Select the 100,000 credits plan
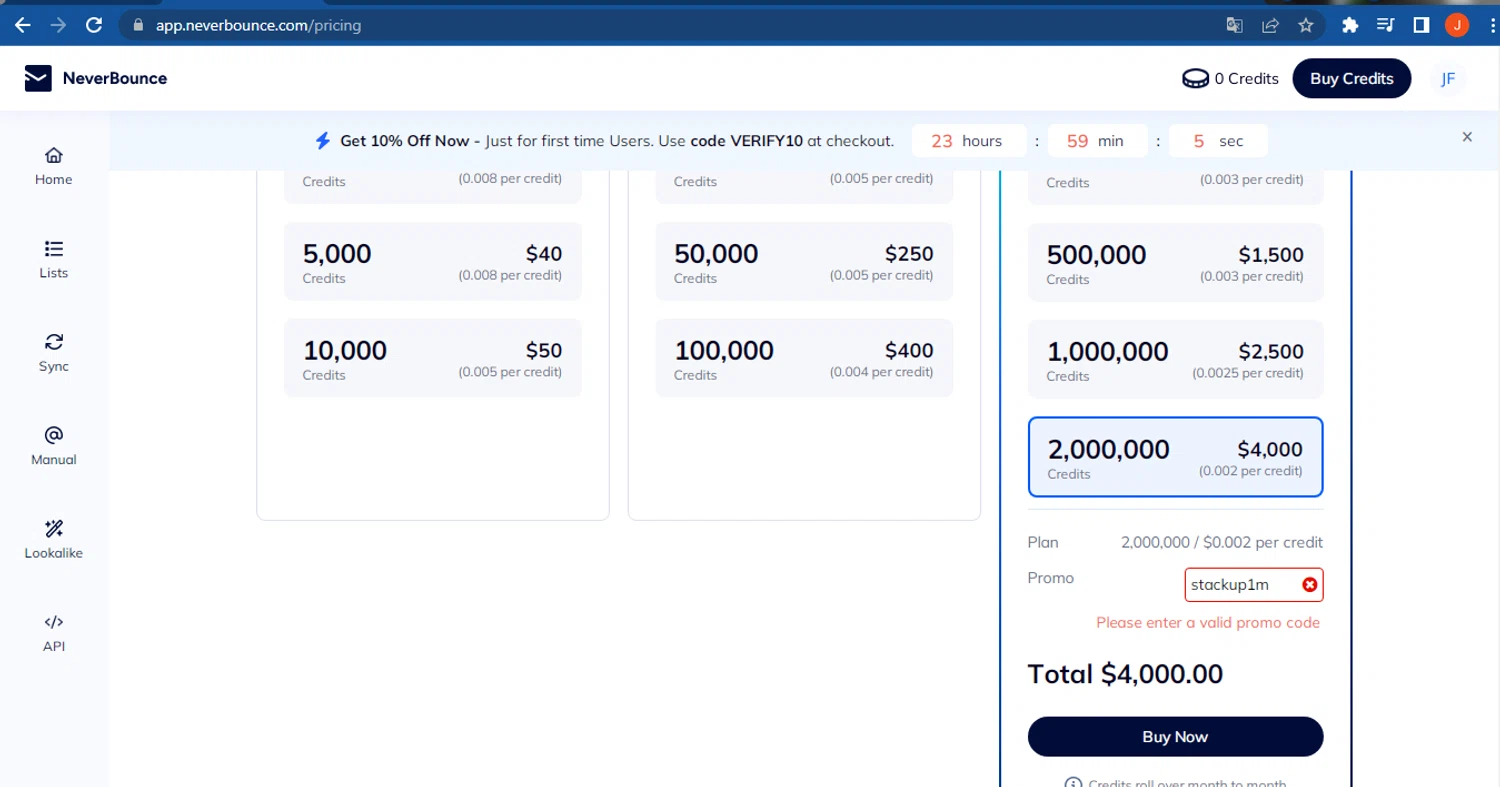Image resolution: width=1500 pixels, height=787 pixels. click(804, 358)
